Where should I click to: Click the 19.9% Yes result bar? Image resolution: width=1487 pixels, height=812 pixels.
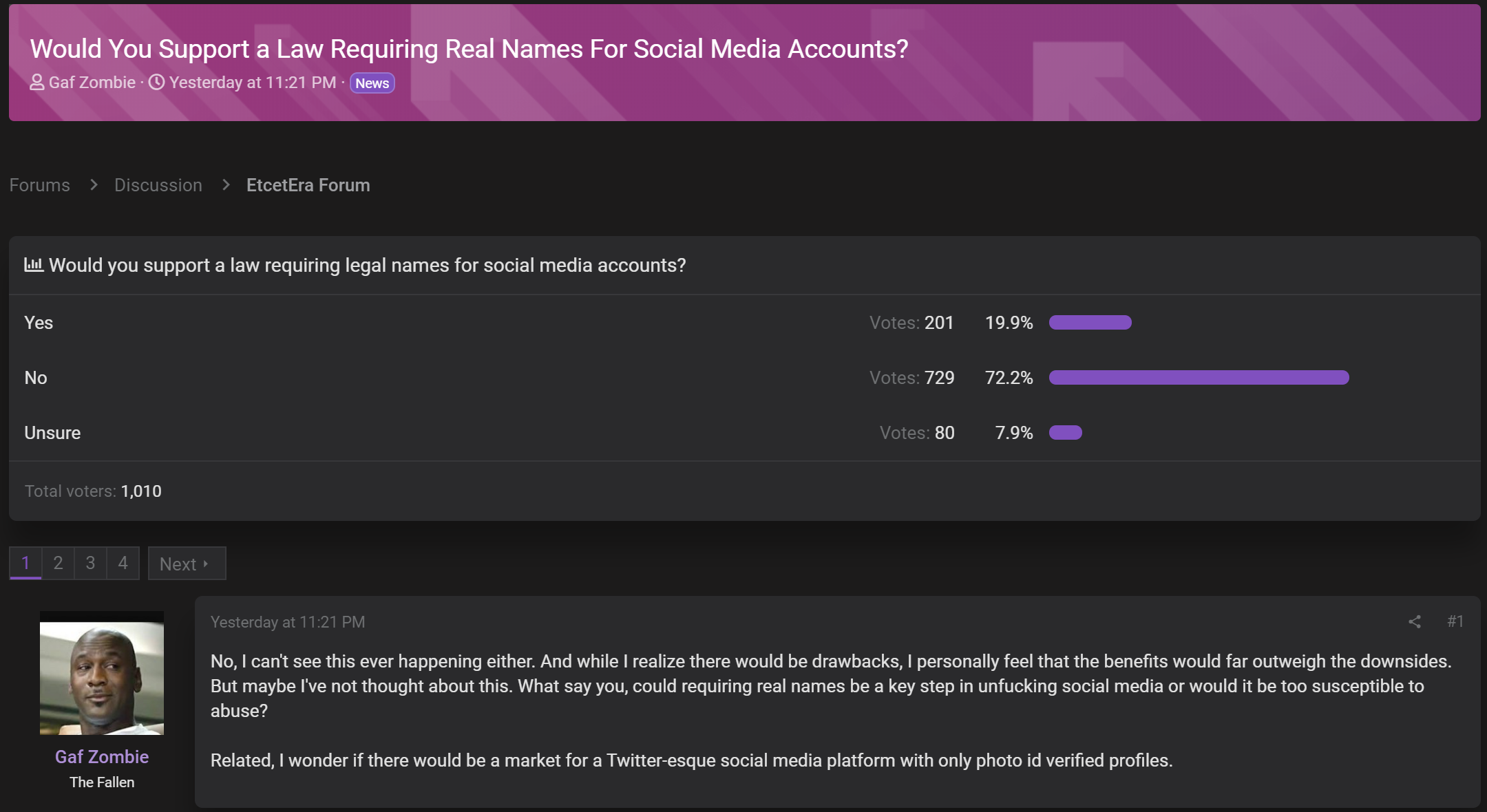pyautogui.click(x=1090, y=322)
